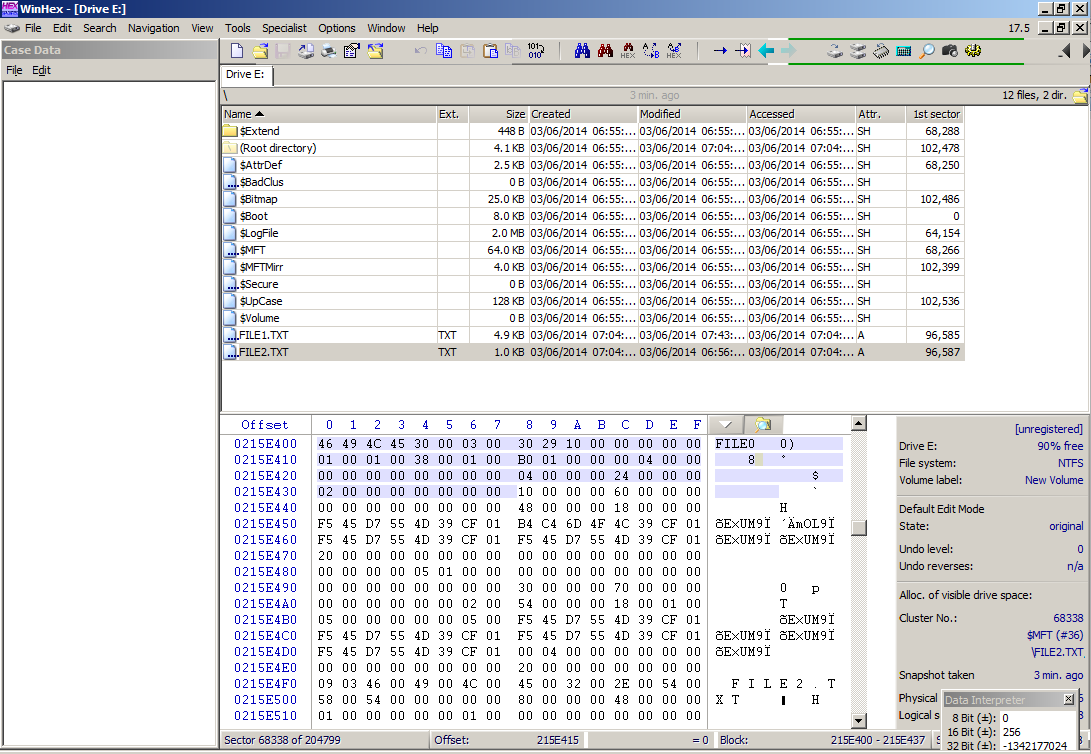Navigate back with the cyan left arrow
Image resolution: width=1091 pixels, height=754 pixels.
click(767, 51)
